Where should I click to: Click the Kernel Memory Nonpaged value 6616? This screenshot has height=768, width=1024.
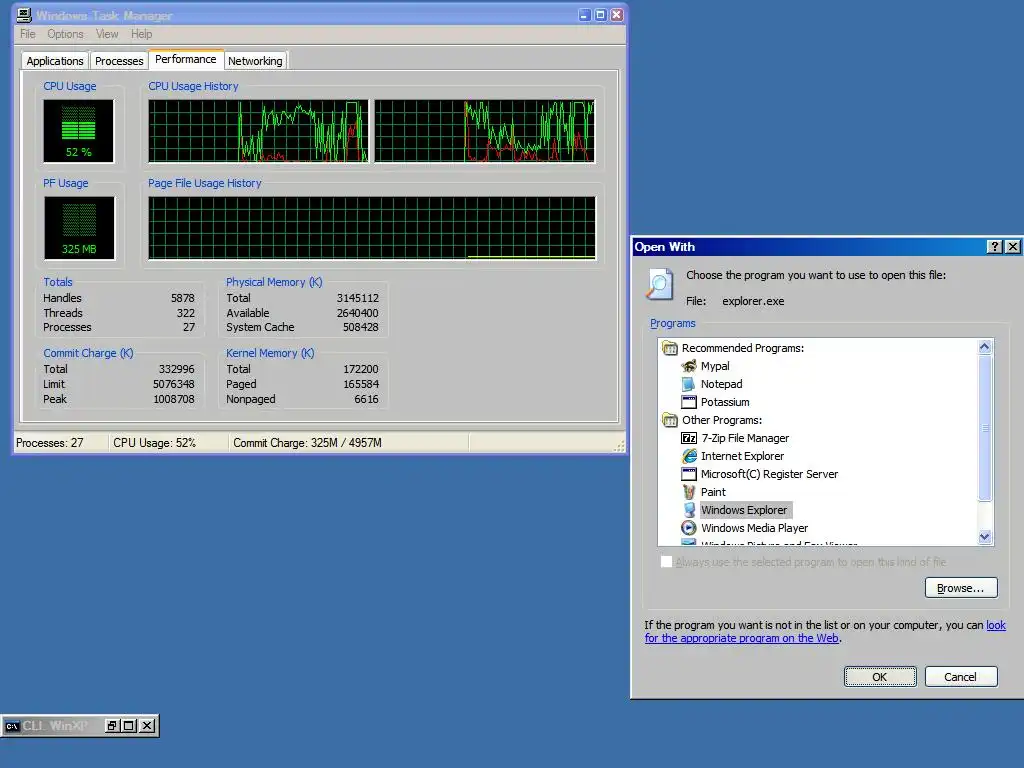pyautogui.click(x=366, y=399)
